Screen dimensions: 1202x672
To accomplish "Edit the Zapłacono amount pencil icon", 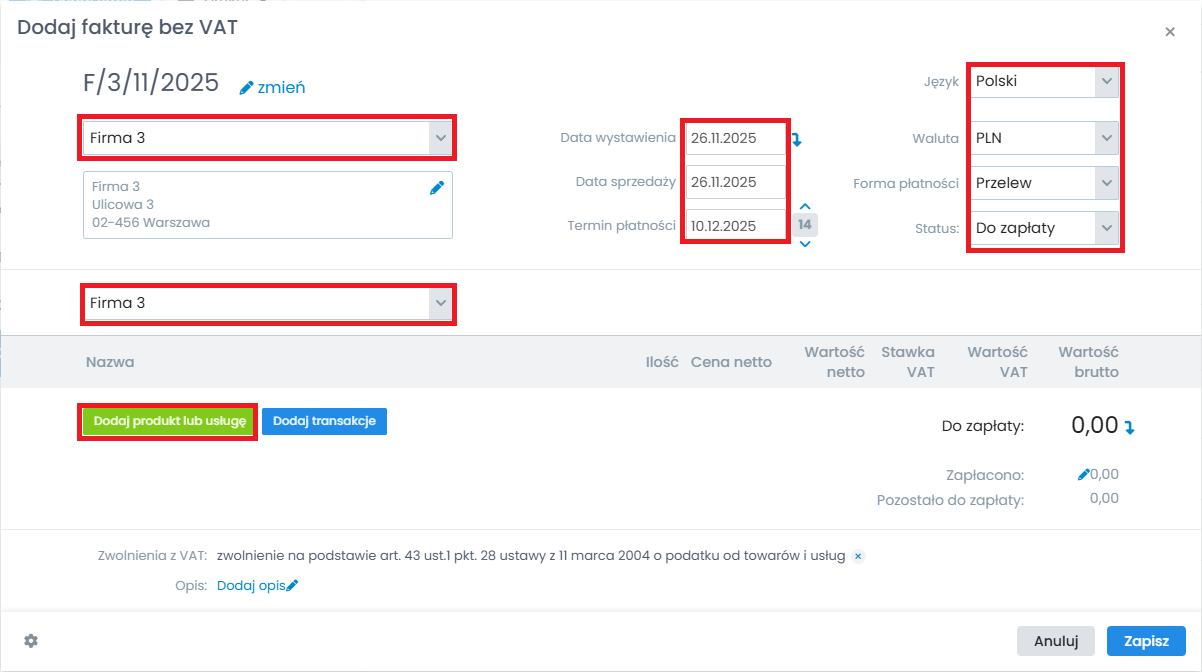I will pos(1083,475).
